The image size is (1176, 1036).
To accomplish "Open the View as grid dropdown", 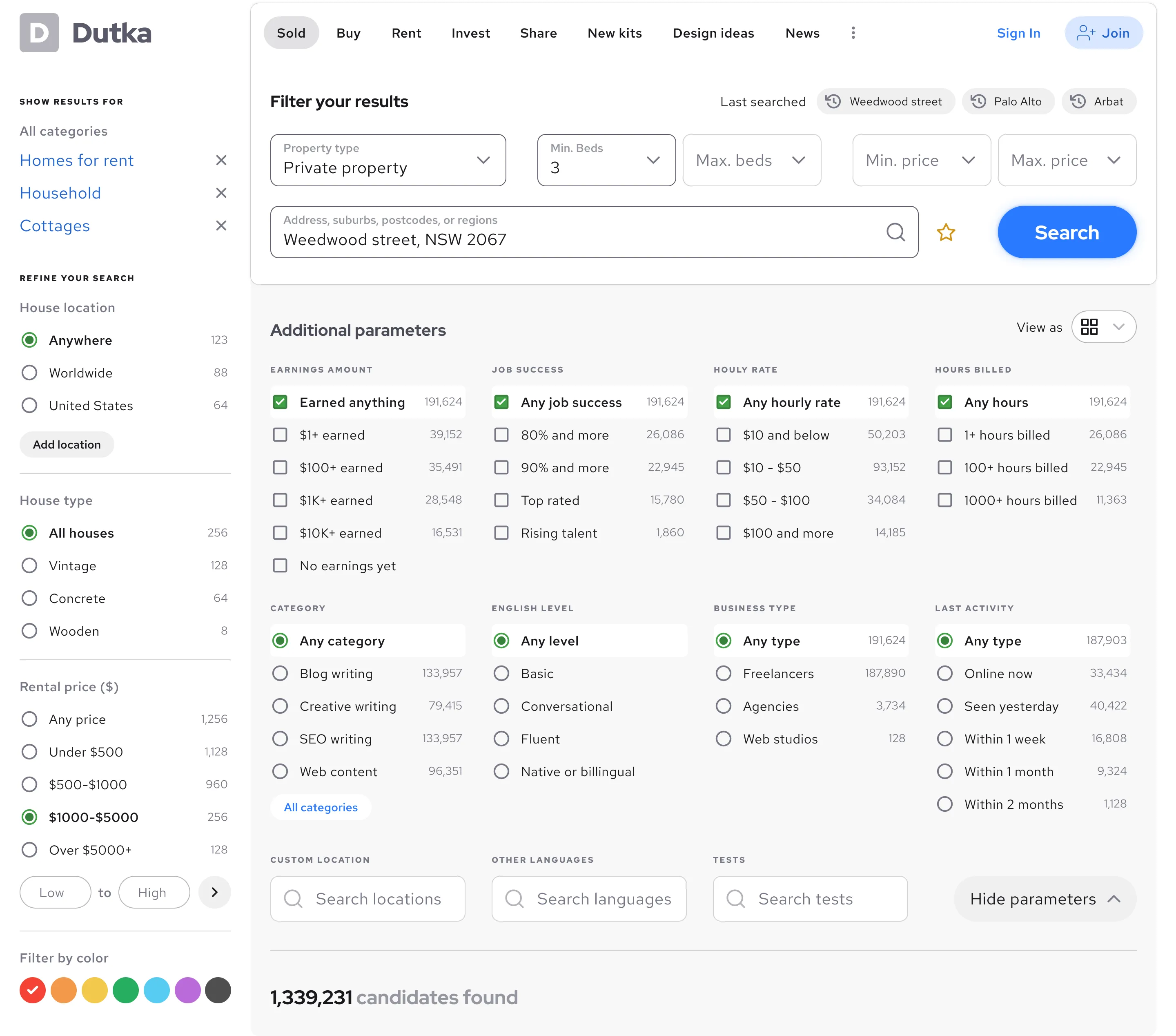I will (x=1103, y=327).
